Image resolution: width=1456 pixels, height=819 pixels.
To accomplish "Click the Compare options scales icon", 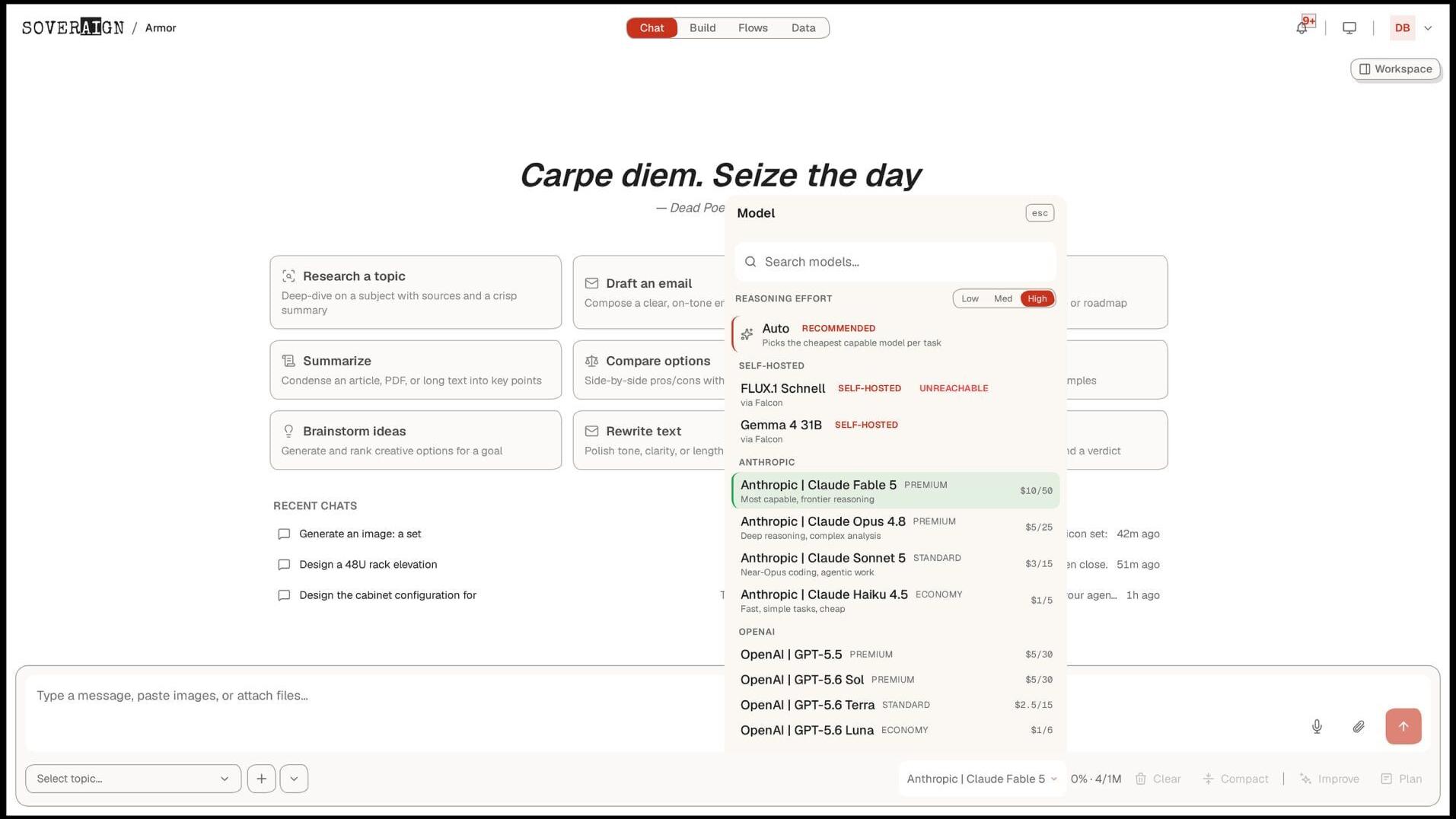I will [x=591, y=361].
